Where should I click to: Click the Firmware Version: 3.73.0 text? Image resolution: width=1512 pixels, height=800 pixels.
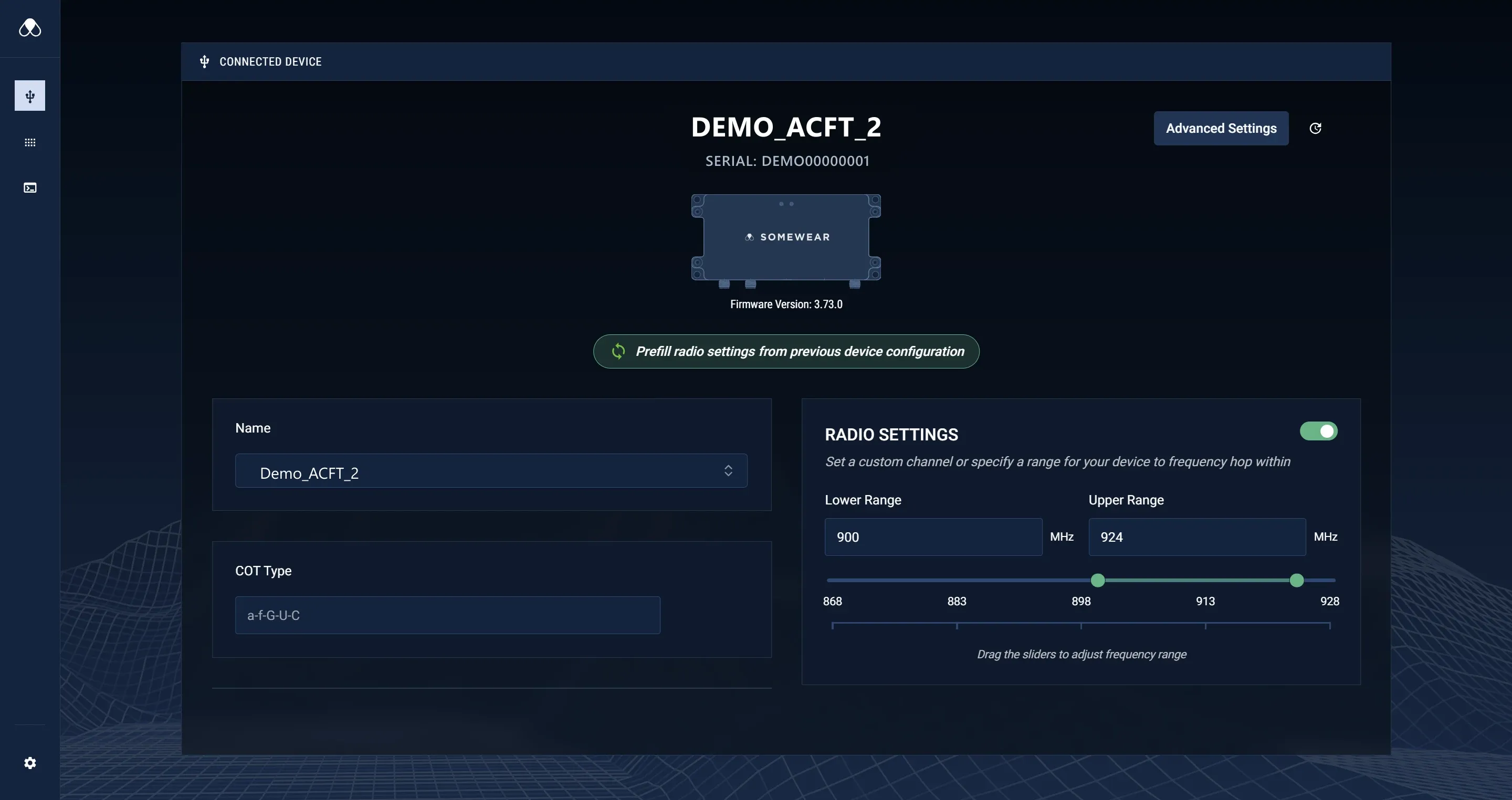[786, 304]
